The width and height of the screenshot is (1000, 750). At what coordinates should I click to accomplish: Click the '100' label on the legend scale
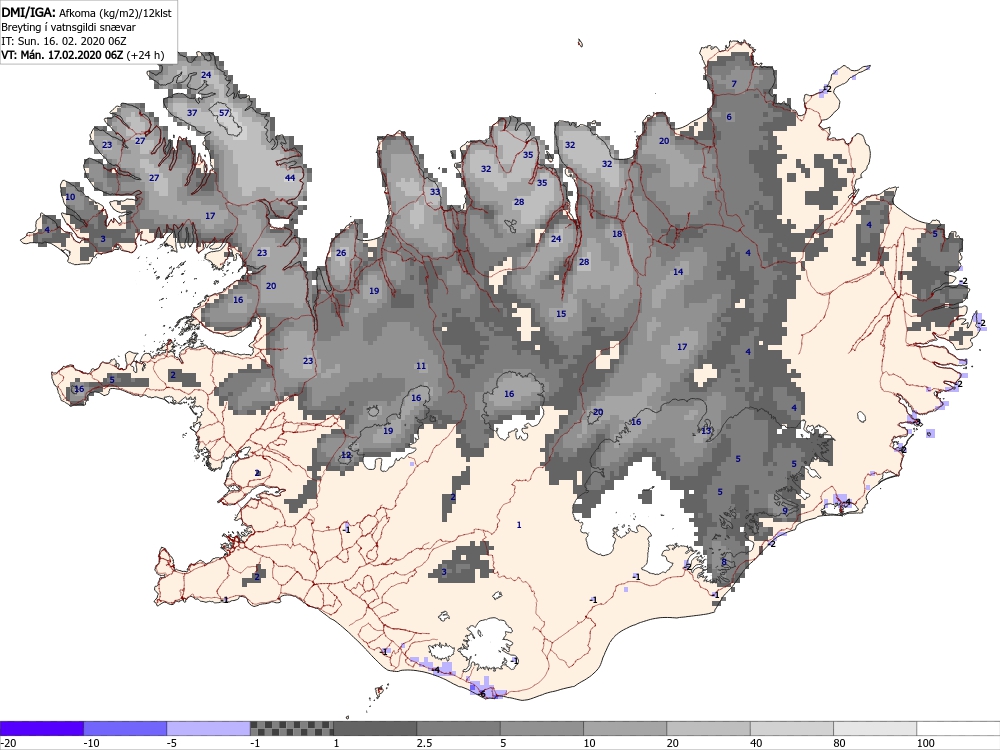pyautogui.click(x=925, y=743)
